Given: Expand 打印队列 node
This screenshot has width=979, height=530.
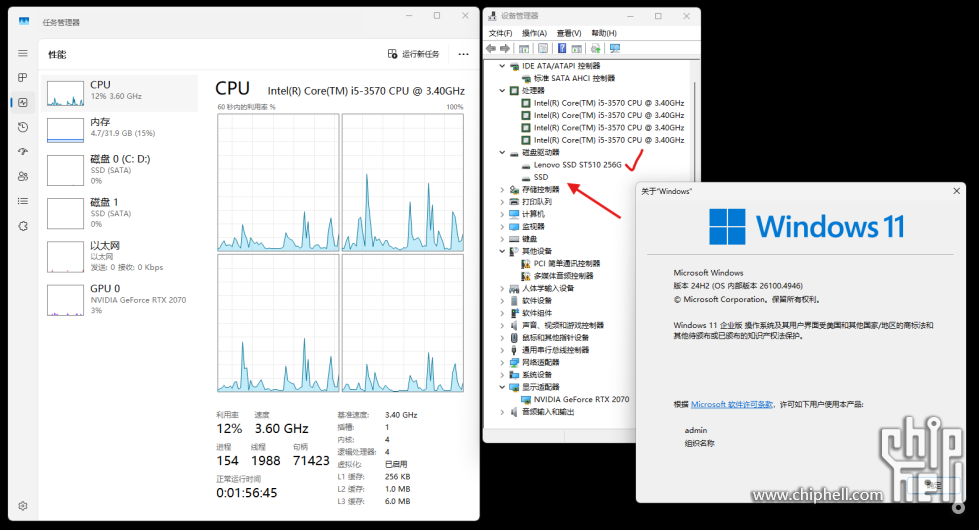Looking at the screenshot, I should (502, 202).
